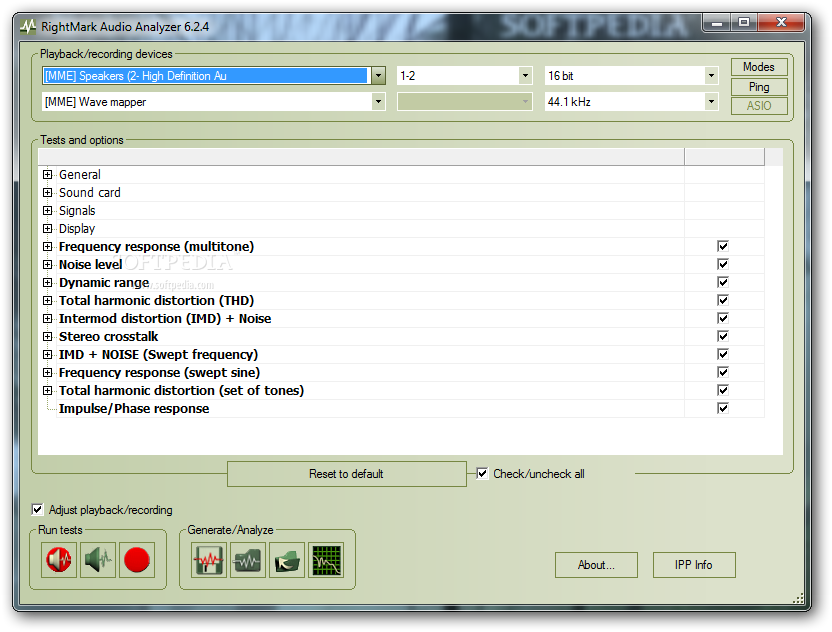The height and width of the screenshot is (632, 832).
Task: Uncheck Frequency response (multitone) test
Action: [x=723, y=246]
